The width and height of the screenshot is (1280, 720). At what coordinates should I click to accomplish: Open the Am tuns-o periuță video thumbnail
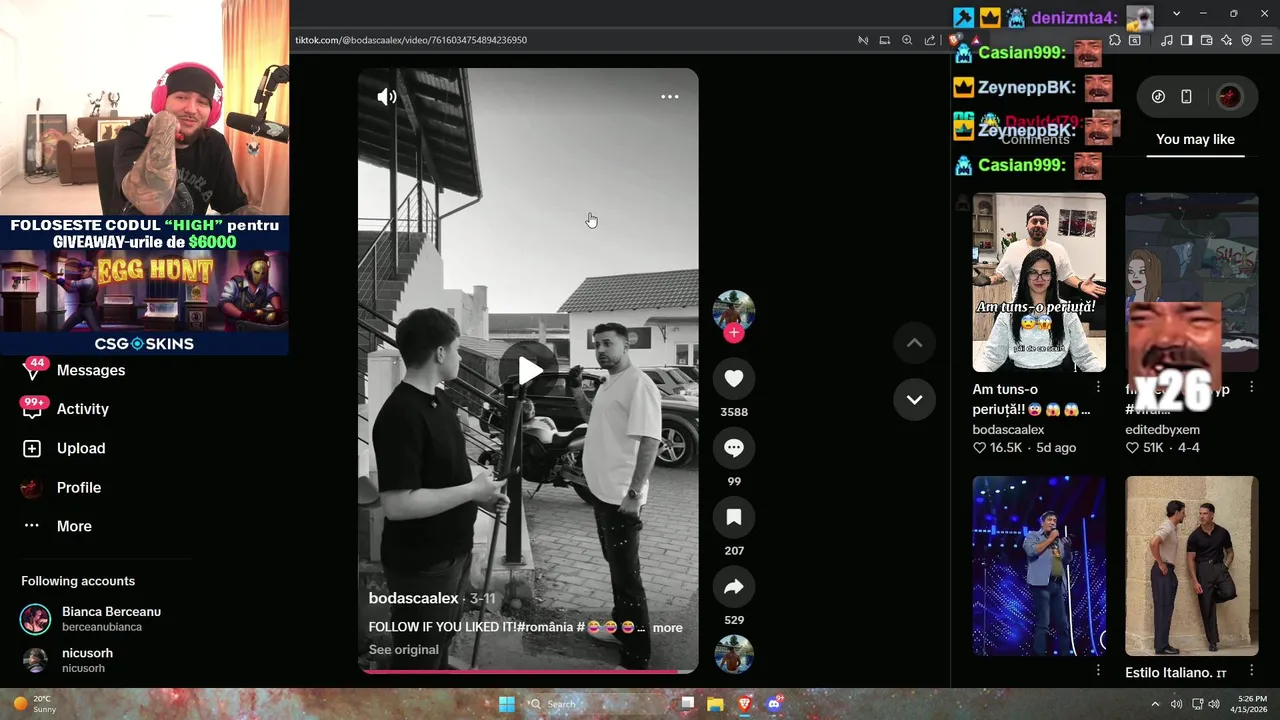click(1039, 282)
